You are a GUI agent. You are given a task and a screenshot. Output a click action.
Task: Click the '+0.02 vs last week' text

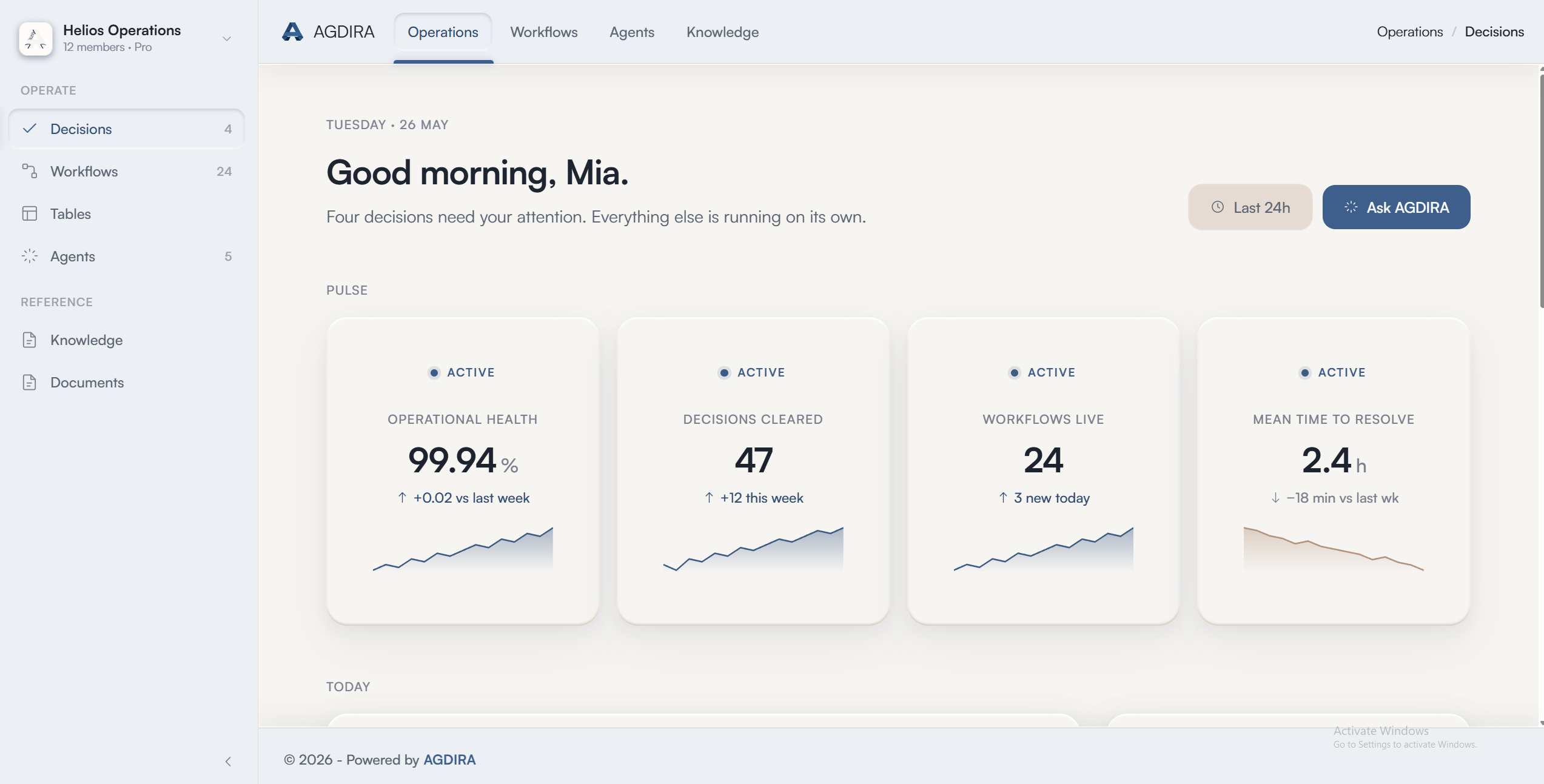(471, 498)
